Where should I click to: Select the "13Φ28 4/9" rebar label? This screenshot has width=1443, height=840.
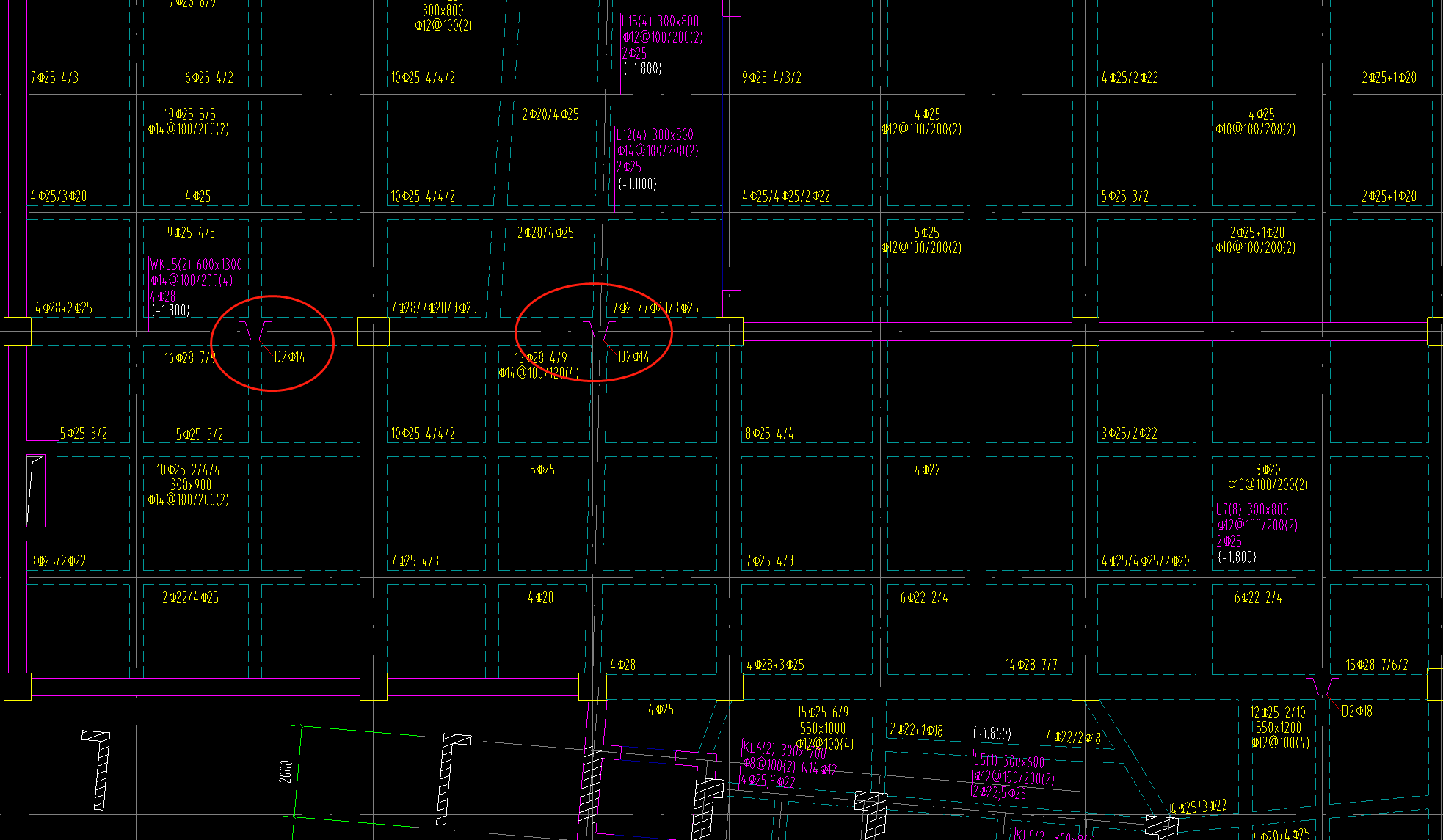click(x=541, y=358)
